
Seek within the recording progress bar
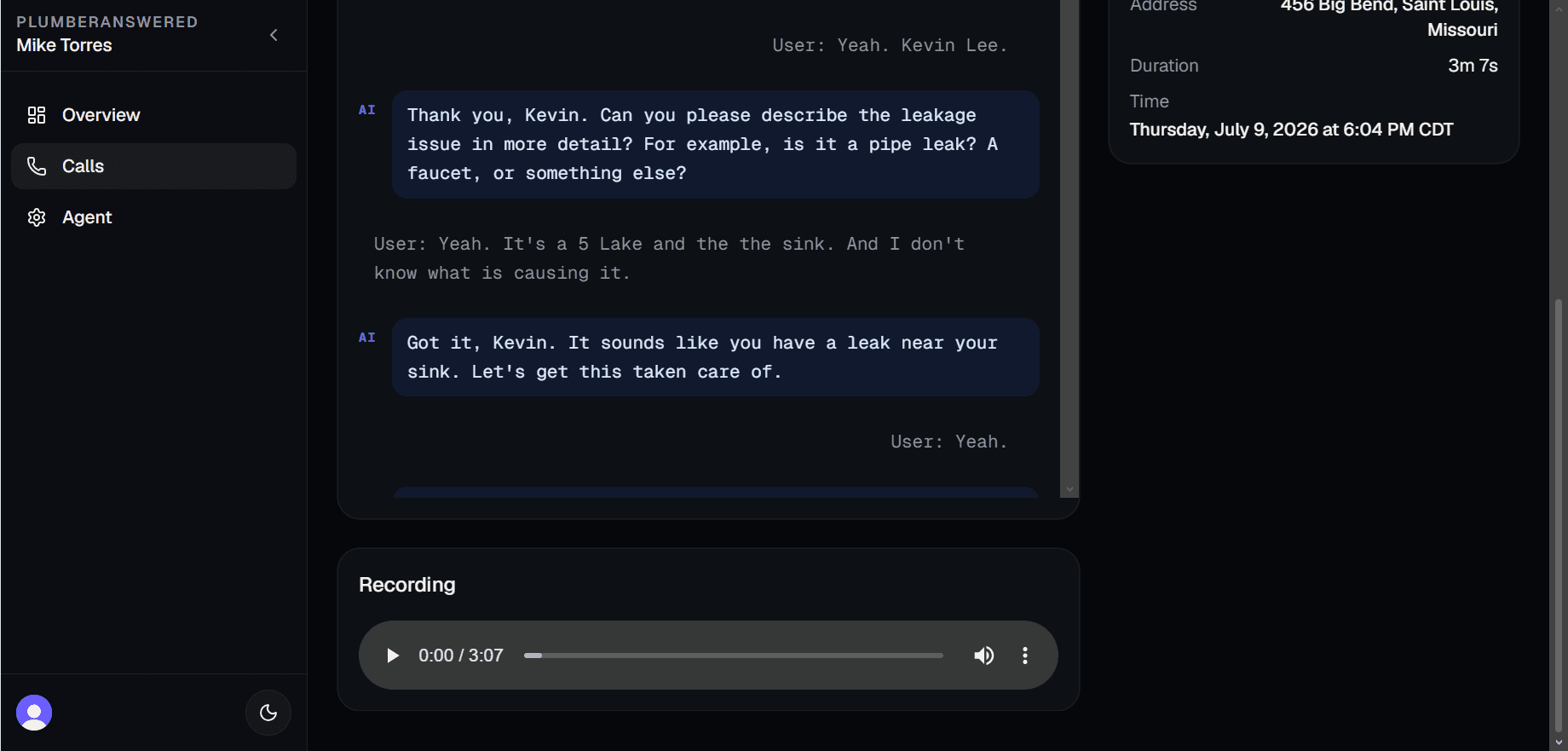(x=734, y=656)
